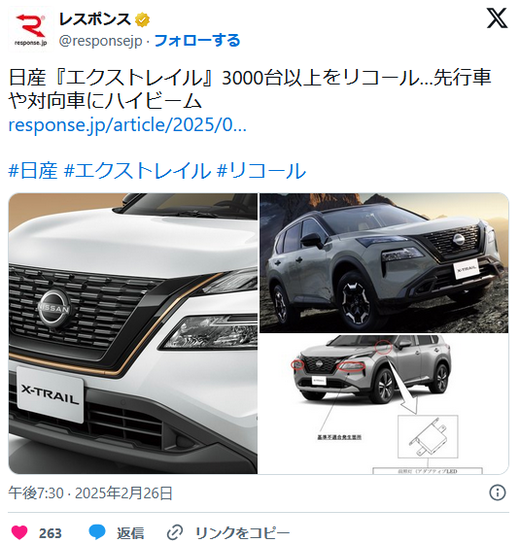Open the レスポンス display name
This screenshot has width=520, height=543.
pos(95,20)
